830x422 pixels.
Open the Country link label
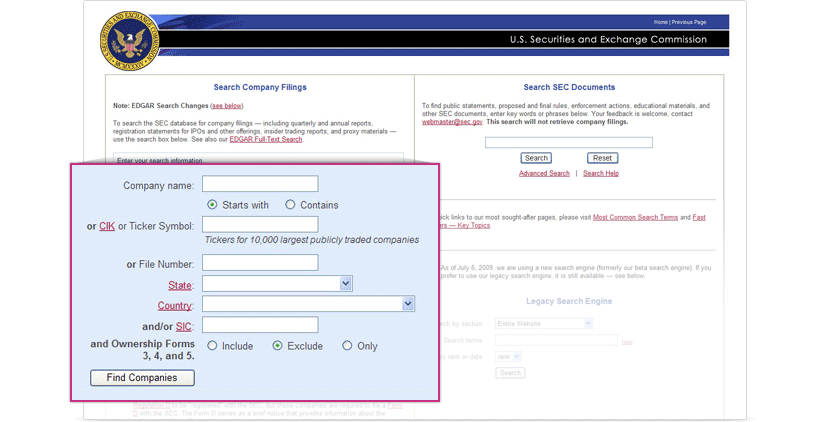coord(175,306)
